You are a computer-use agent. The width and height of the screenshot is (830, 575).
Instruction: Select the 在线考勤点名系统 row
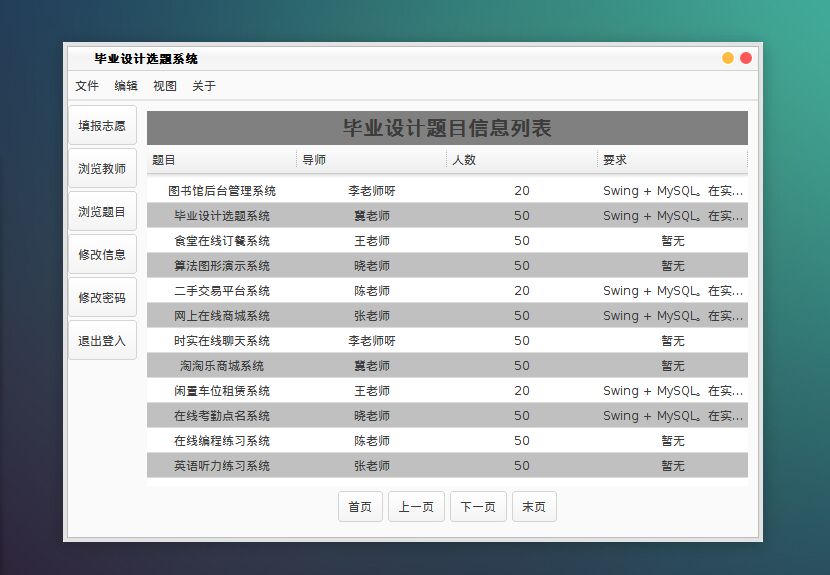[447, 416]
